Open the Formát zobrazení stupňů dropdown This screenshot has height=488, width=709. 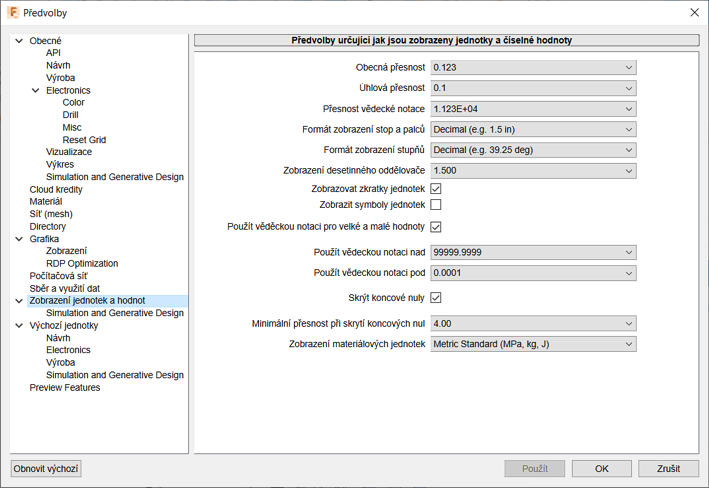tap(533, 150)
